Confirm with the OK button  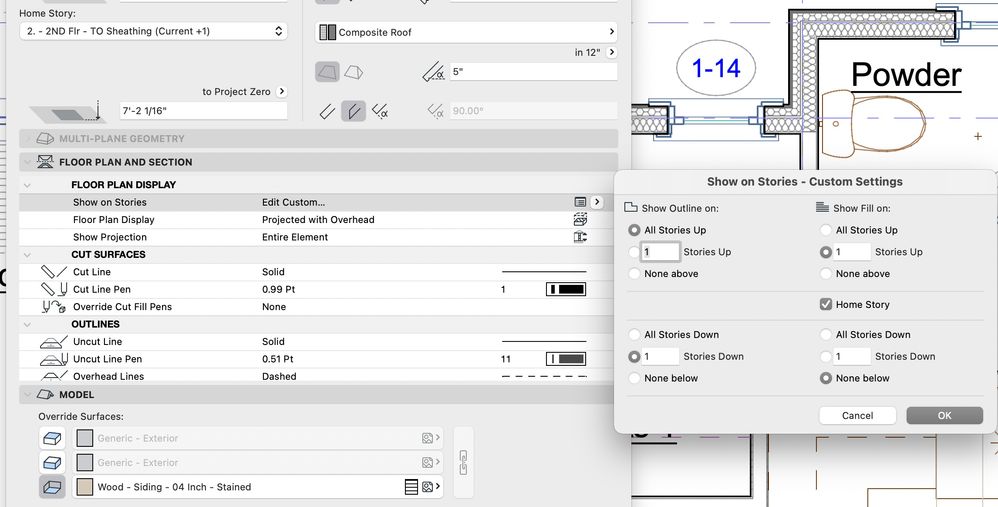(x=945, y=415)
